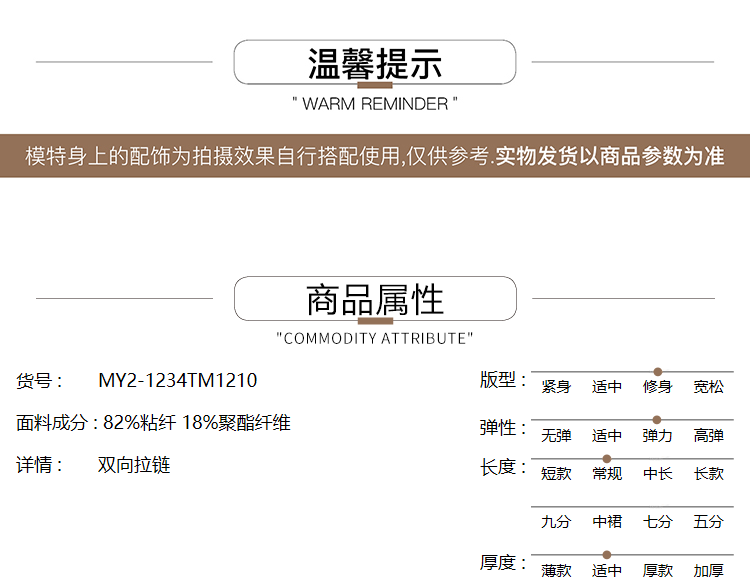Image resolution: width=750 pixels, height=580 pixels.
Task: Click the 弹性 slider dot above 弹力
Action: 657,420
